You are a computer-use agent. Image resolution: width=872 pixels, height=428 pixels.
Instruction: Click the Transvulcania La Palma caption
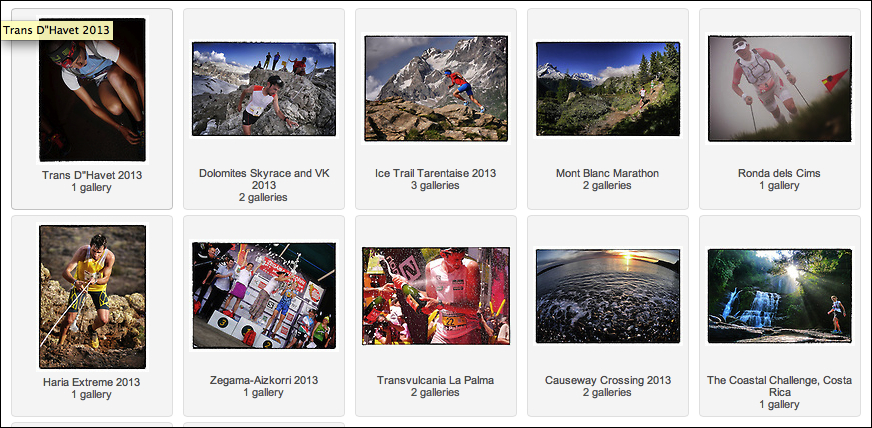(435, 381)
